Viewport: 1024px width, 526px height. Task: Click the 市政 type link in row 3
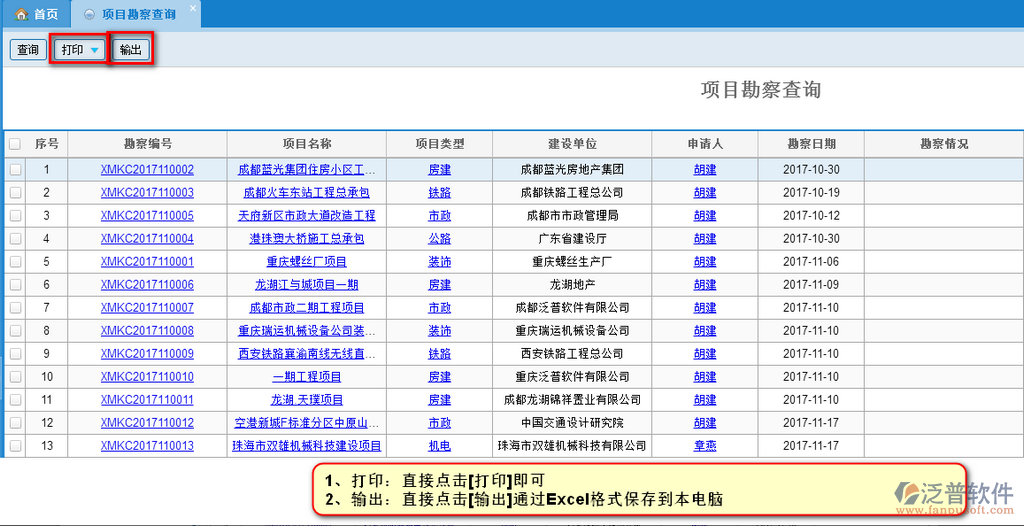[439, 216]
